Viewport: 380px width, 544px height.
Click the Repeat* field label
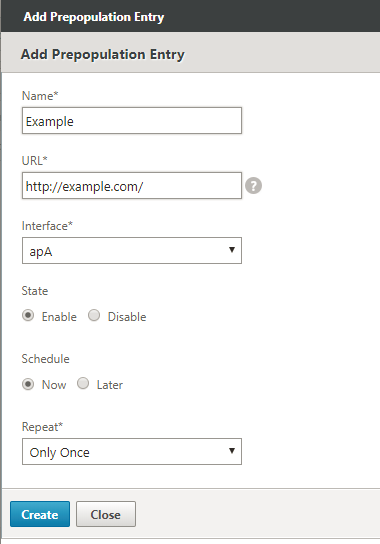[x=42, y=427]
